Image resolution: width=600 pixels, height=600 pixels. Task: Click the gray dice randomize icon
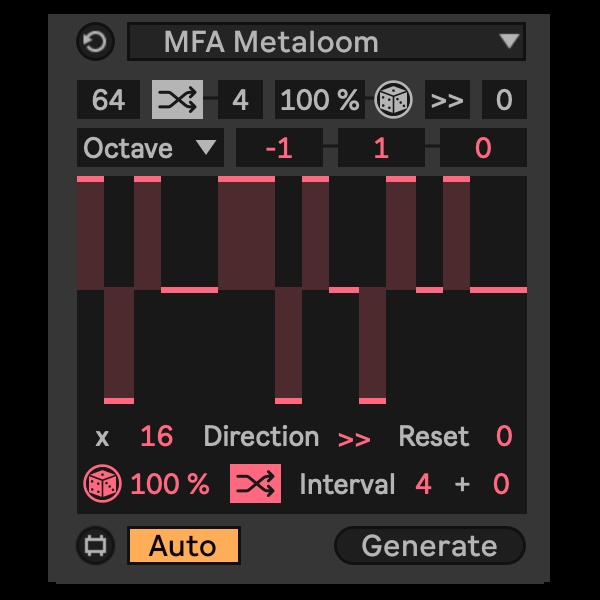click(x=393, y=99)
